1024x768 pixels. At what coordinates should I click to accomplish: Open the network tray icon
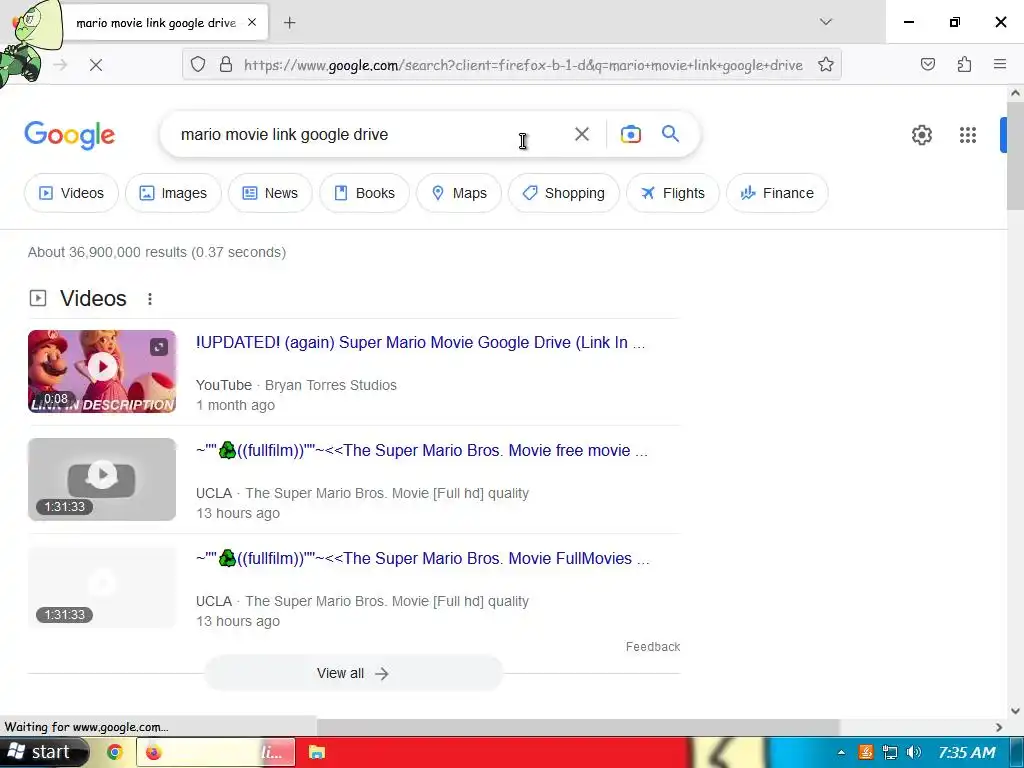pyautogui.click(x=889, y=752)
